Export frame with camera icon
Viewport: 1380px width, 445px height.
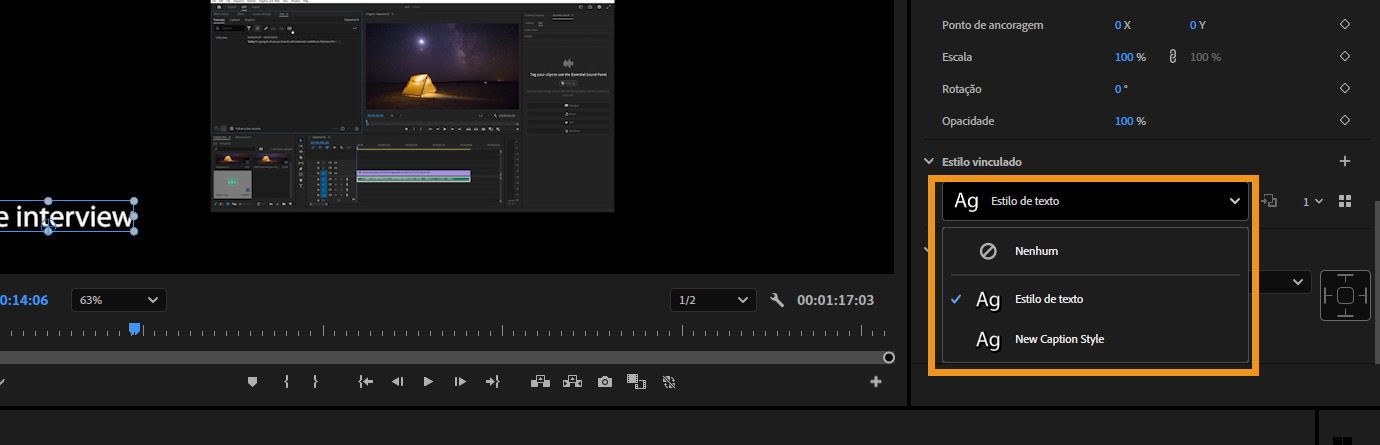(x=605, y=381)
